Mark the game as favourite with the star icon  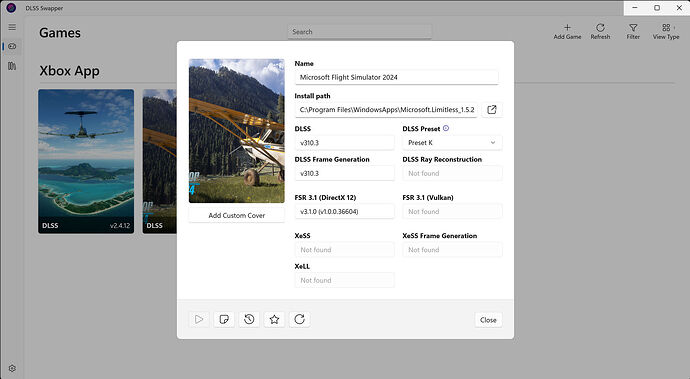[x=274, y=319]
